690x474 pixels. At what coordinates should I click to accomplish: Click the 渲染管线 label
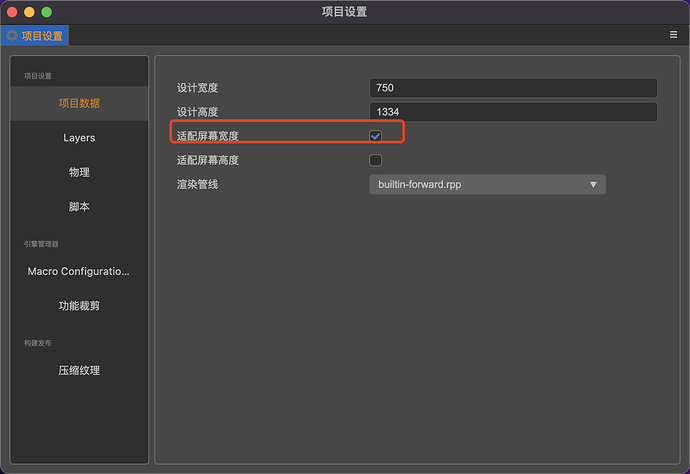tap(197, 184)
